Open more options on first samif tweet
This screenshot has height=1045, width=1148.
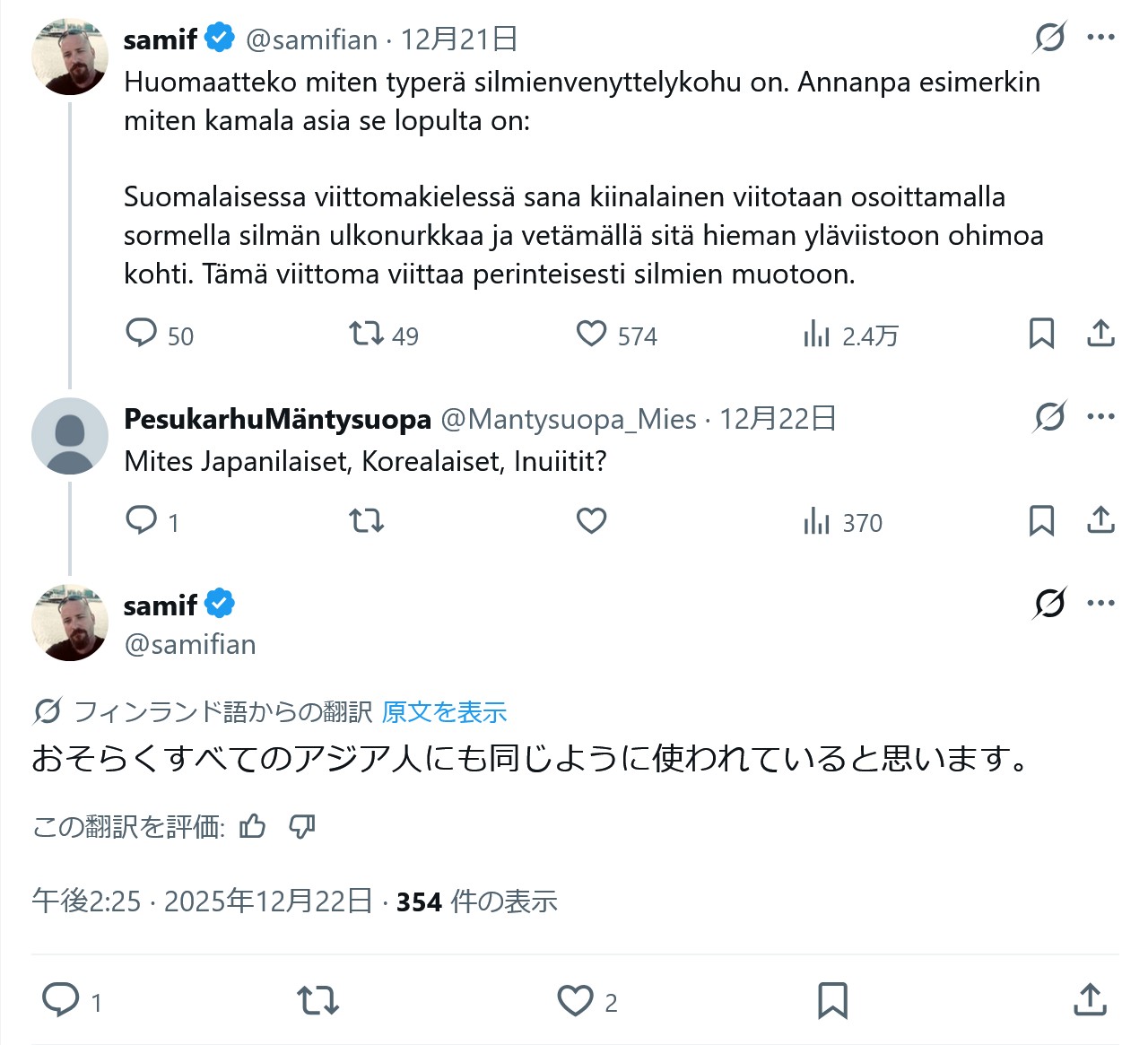[1100, 38]
